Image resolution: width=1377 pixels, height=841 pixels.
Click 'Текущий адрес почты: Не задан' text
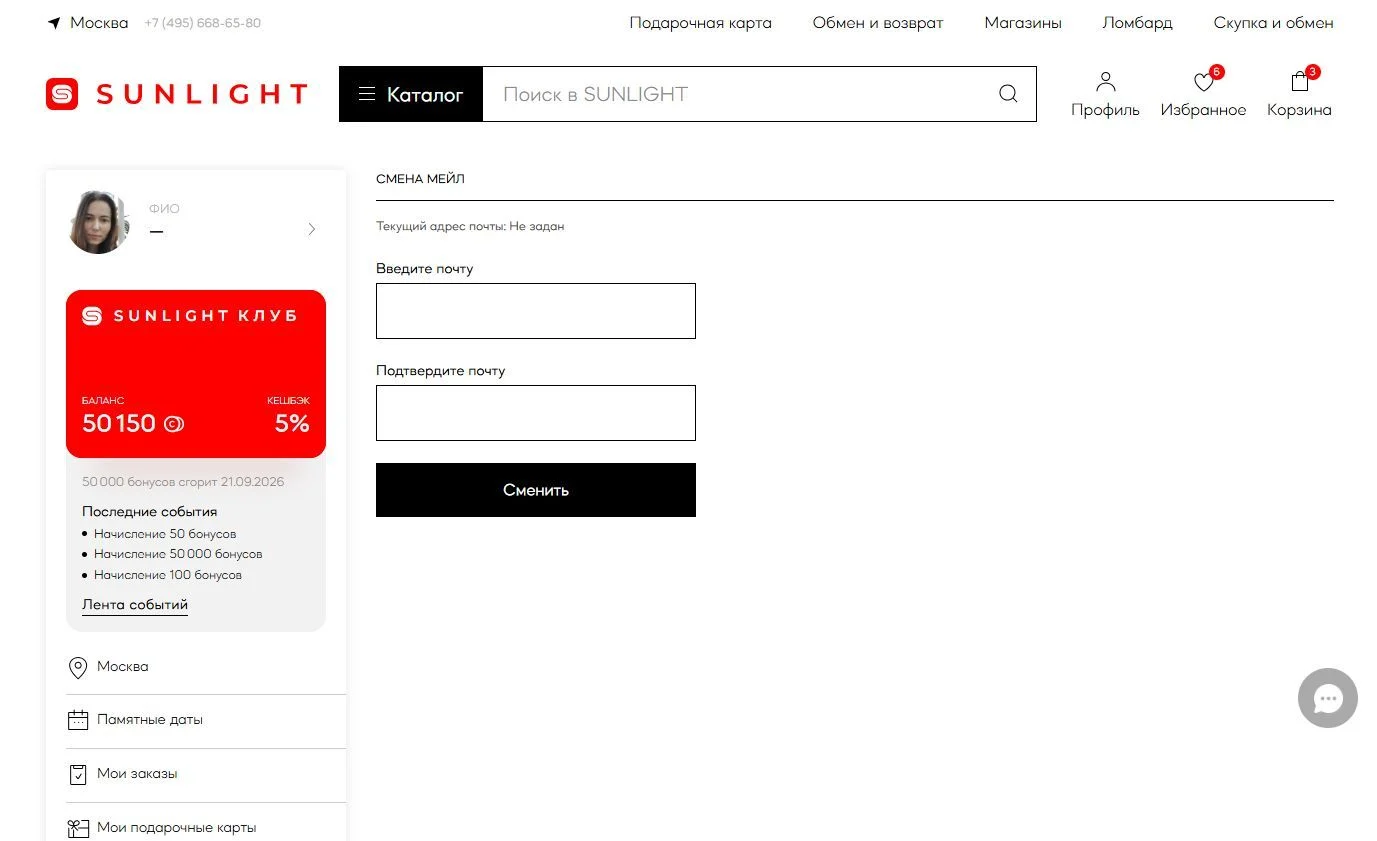[x=470, y=227]
